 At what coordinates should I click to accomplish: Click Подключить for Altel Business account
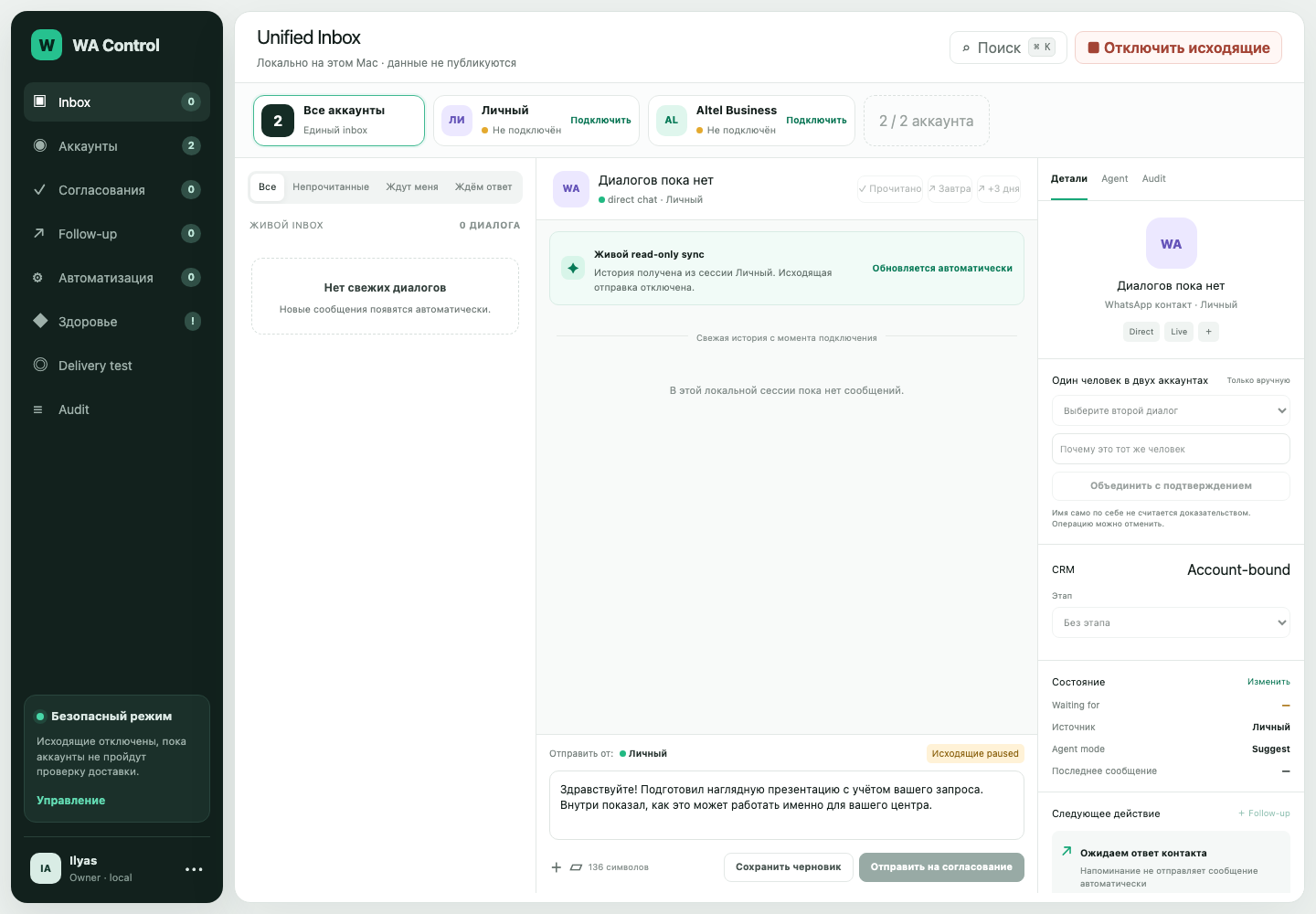pyautogui.click(x=816, y=121)
